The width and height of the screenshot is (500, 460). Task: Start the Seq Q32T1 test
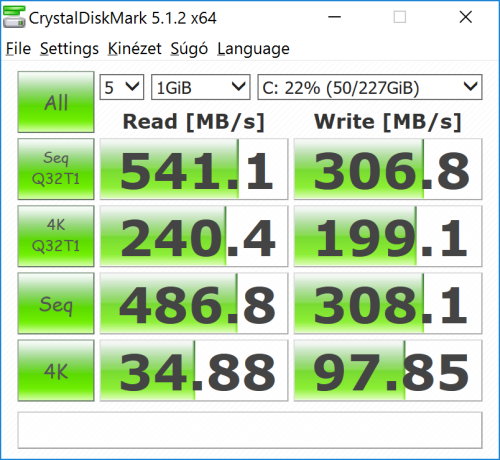point(56,169)
